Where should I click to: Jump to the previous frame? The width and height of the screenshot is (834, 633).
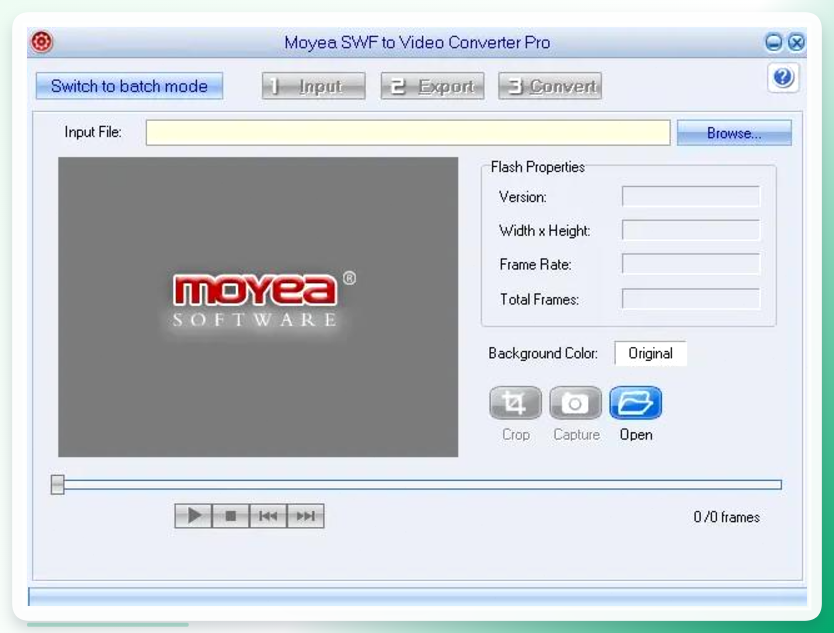pos(268,515)
